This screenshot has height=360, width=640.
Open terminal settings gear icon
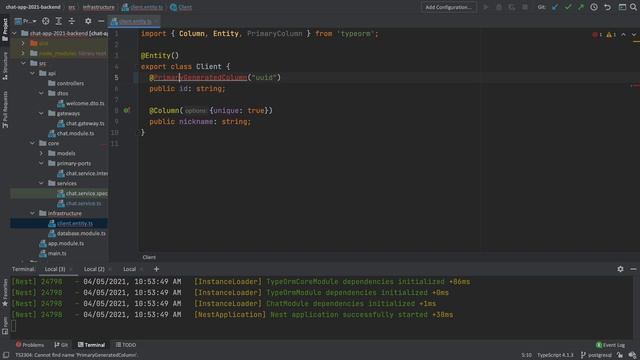pos(620,269)
